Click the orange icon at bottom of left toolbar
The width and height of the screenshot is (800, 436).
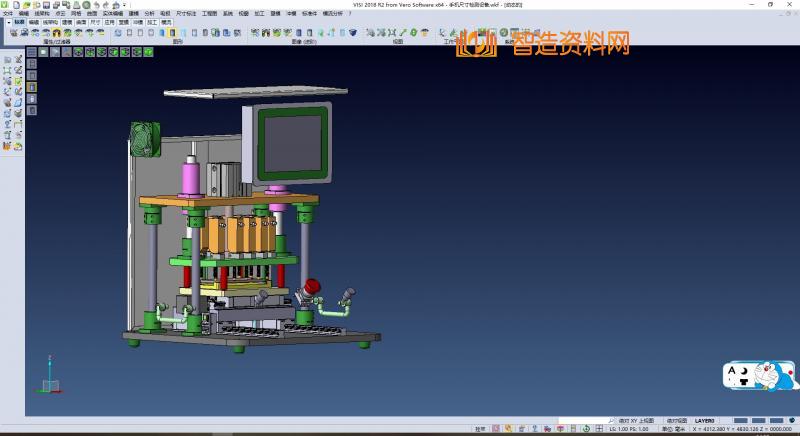[7, 146]
